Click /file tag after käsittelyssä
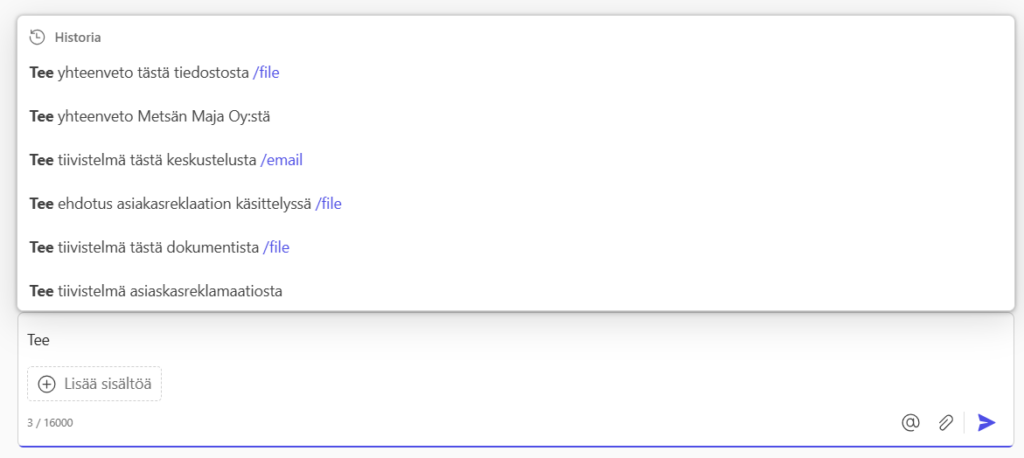The image size is (1024, 458). pyautogui.click(x=328, y=204)
